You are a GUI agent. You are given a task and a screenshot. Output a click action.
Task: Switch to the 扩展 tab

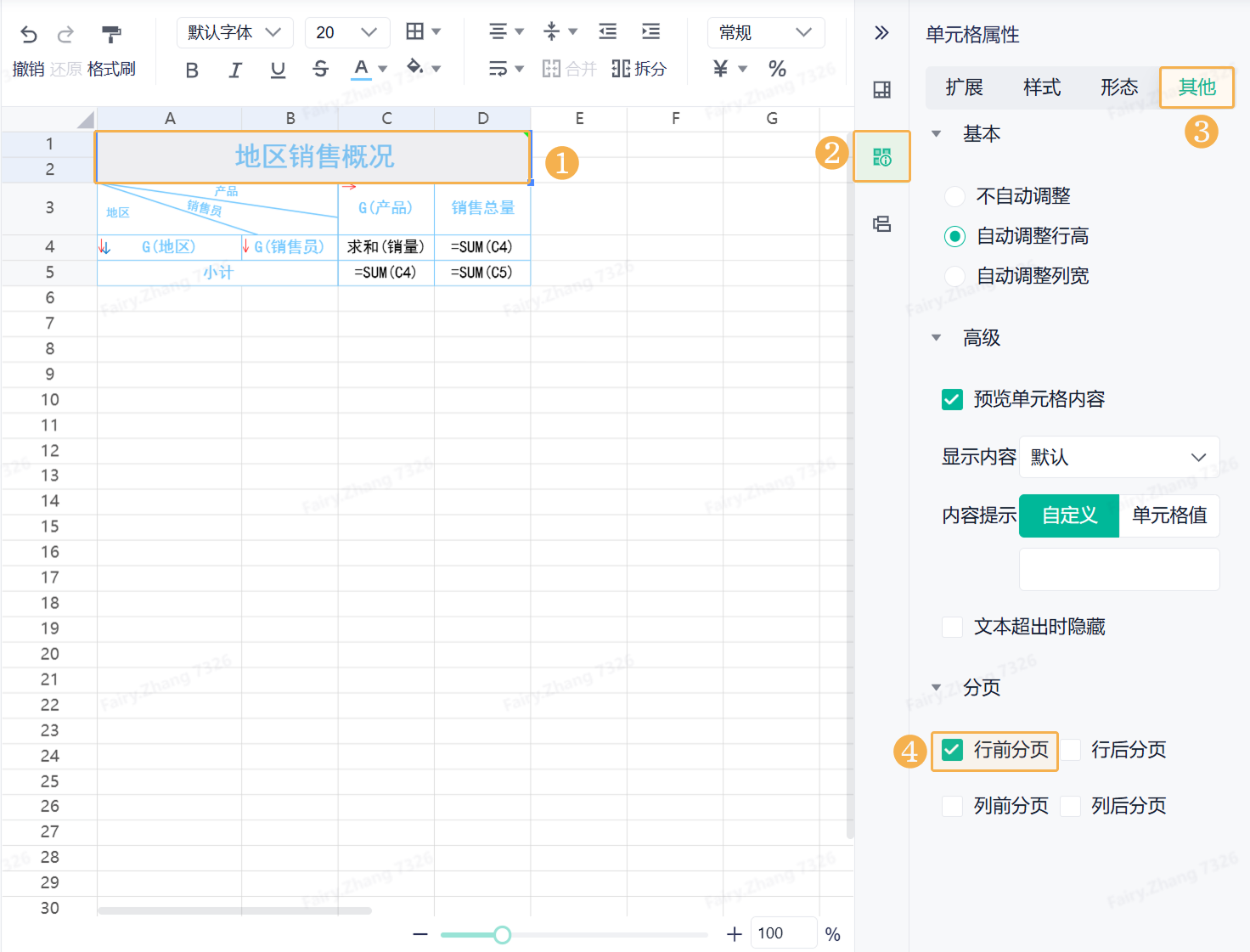click(x=964, y=87)
